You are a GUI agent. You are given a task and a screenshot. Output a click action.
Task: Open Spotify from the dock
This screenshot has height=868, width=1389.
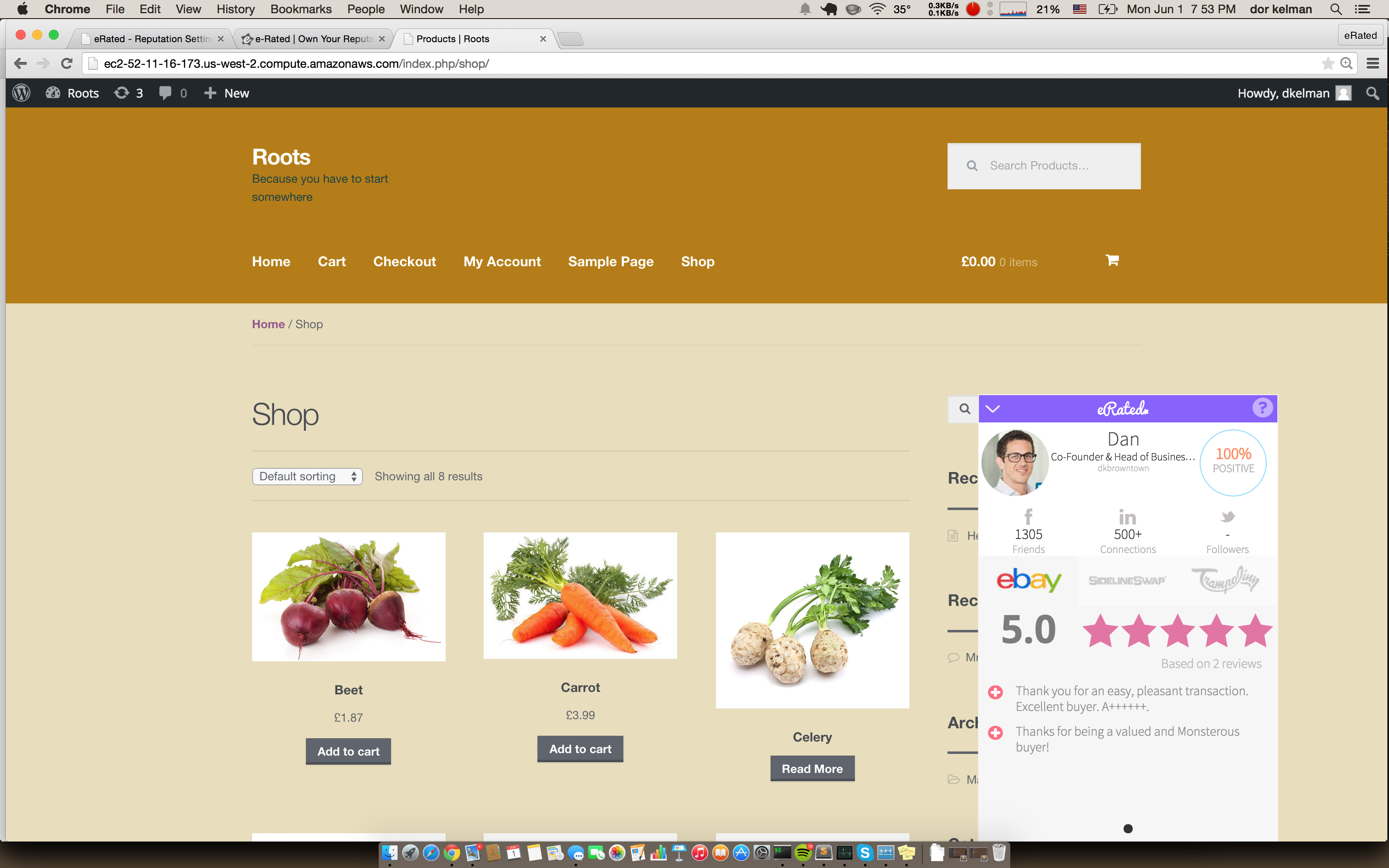tap(803, 853)
